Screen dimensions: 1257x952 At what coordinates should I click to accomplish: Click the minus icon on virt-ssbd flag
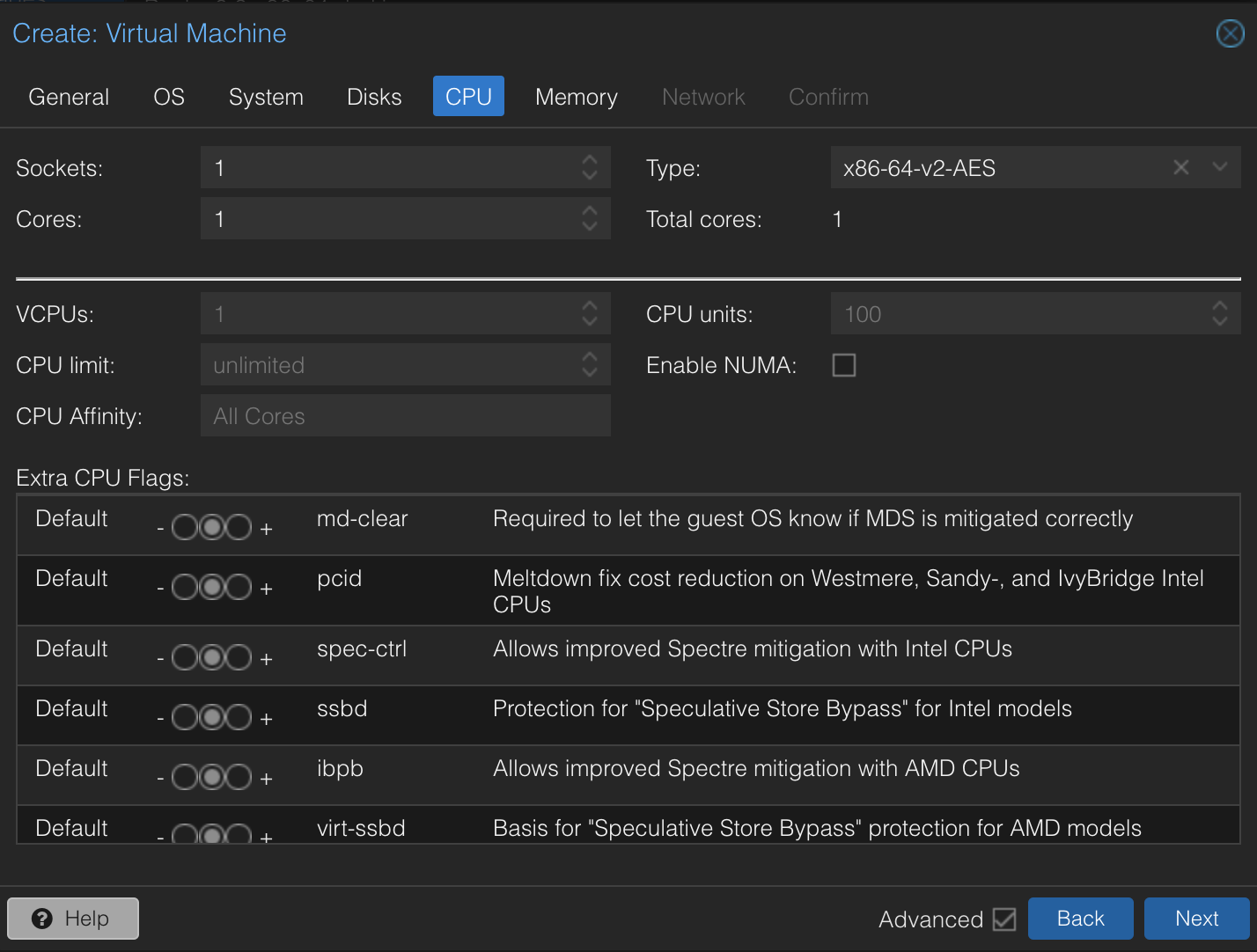point(159,836)
